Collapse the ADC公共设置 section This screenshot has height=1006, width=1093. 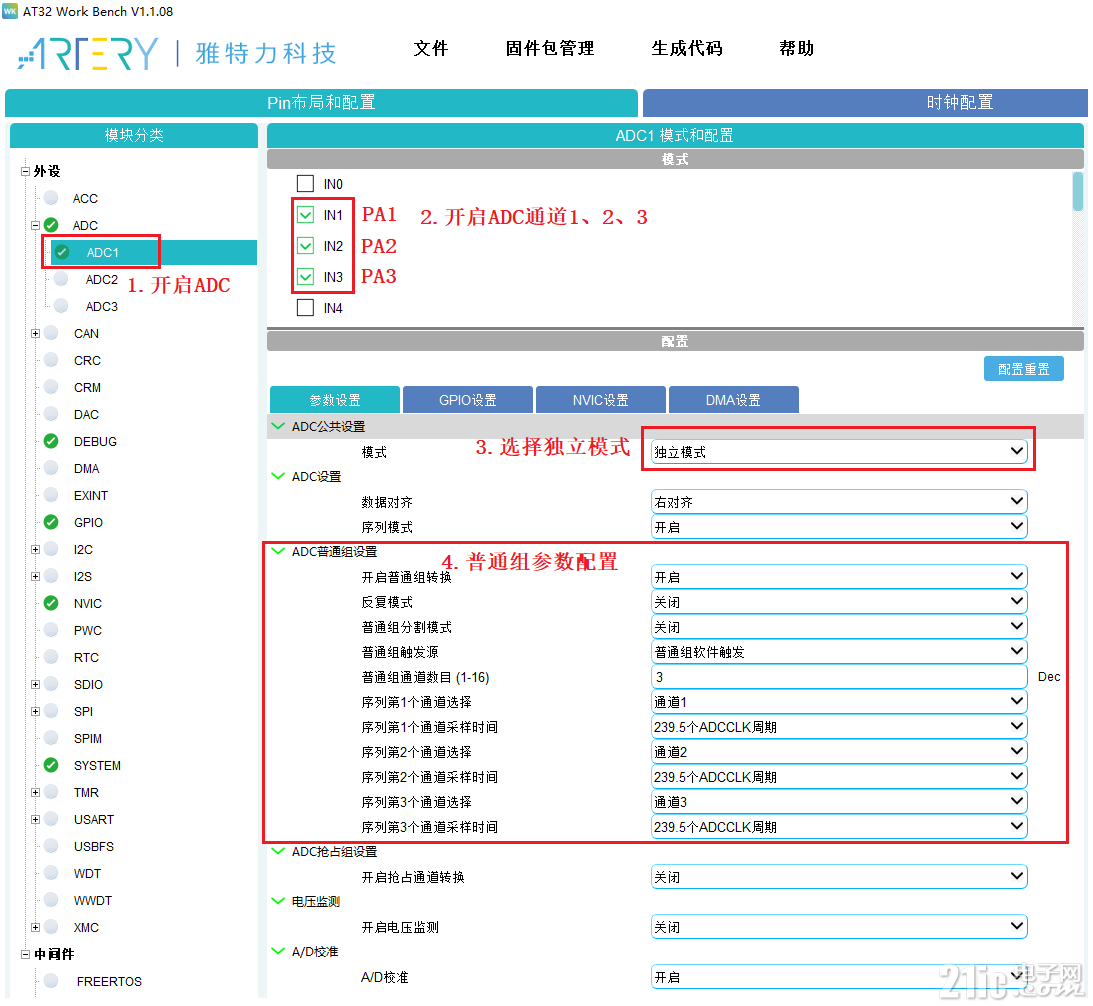(278, 426)
